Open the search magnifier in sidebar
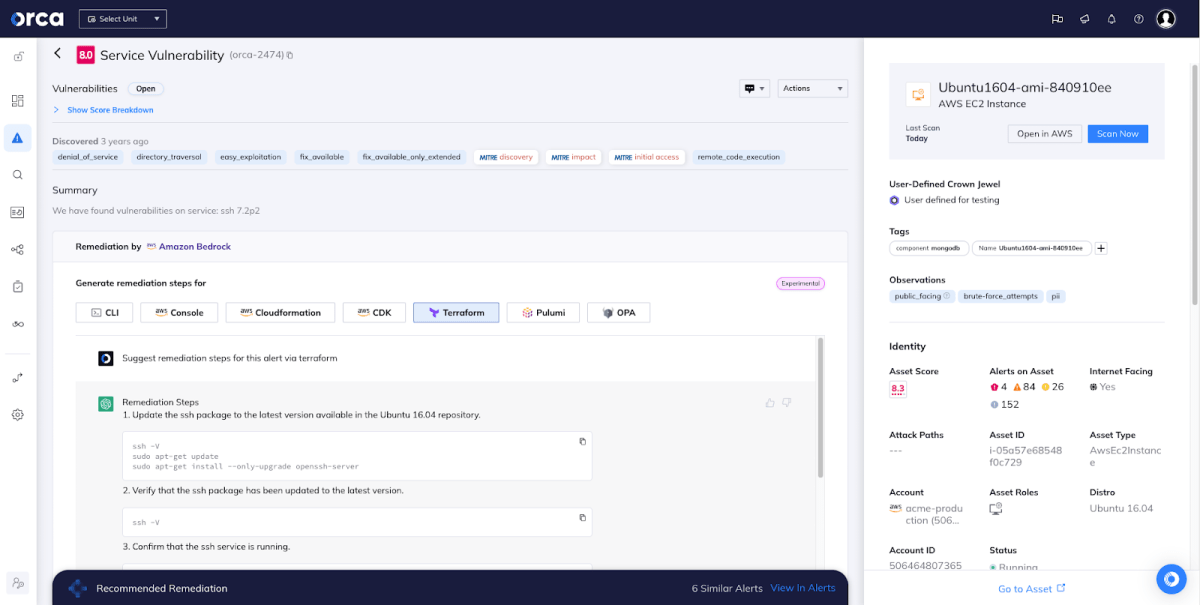The width and height of the screenshot is (1200, 605). (17, 174)
